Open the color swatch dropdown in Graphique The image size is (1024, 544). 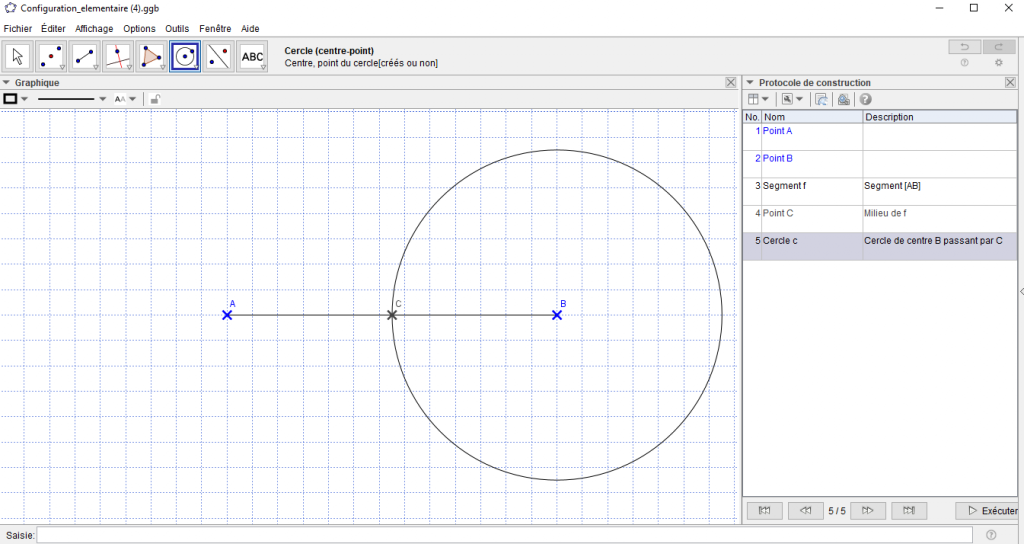coord(16,99)
